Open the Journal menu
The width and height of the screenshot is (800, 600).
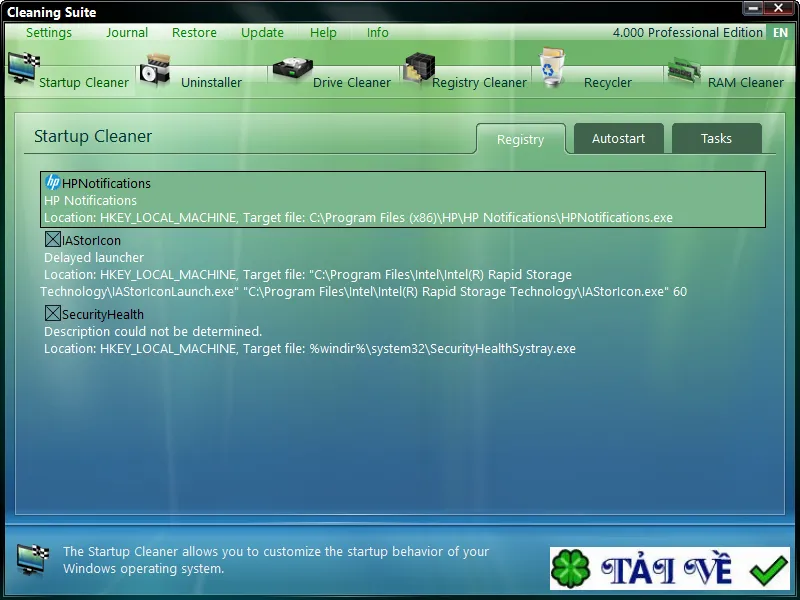(127, 33)
